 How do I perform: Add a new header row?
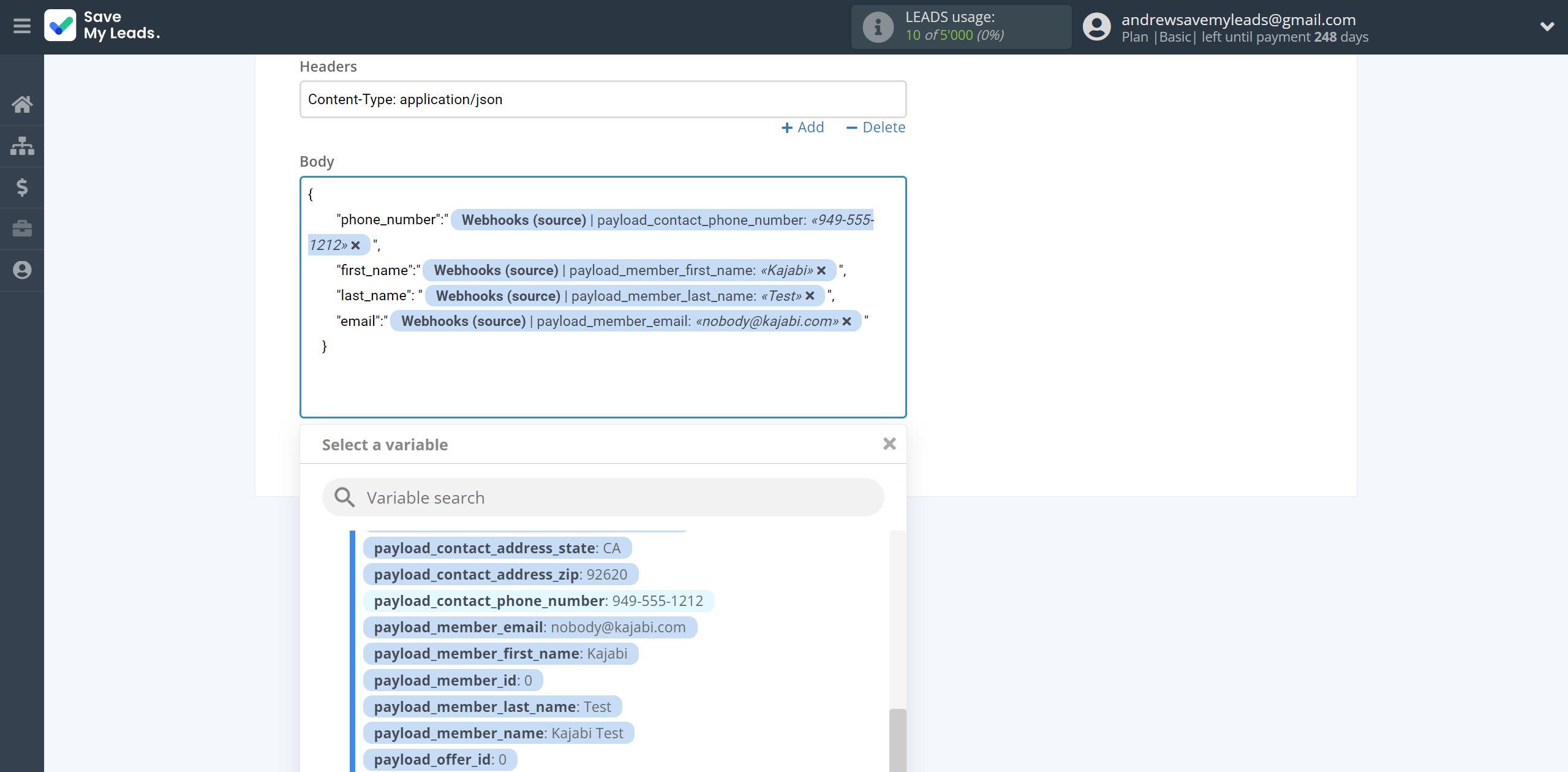802,127
